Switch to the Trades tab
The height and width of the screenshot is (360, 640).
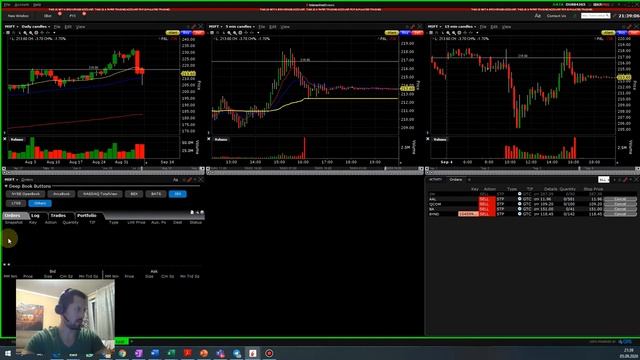point(58,216)
